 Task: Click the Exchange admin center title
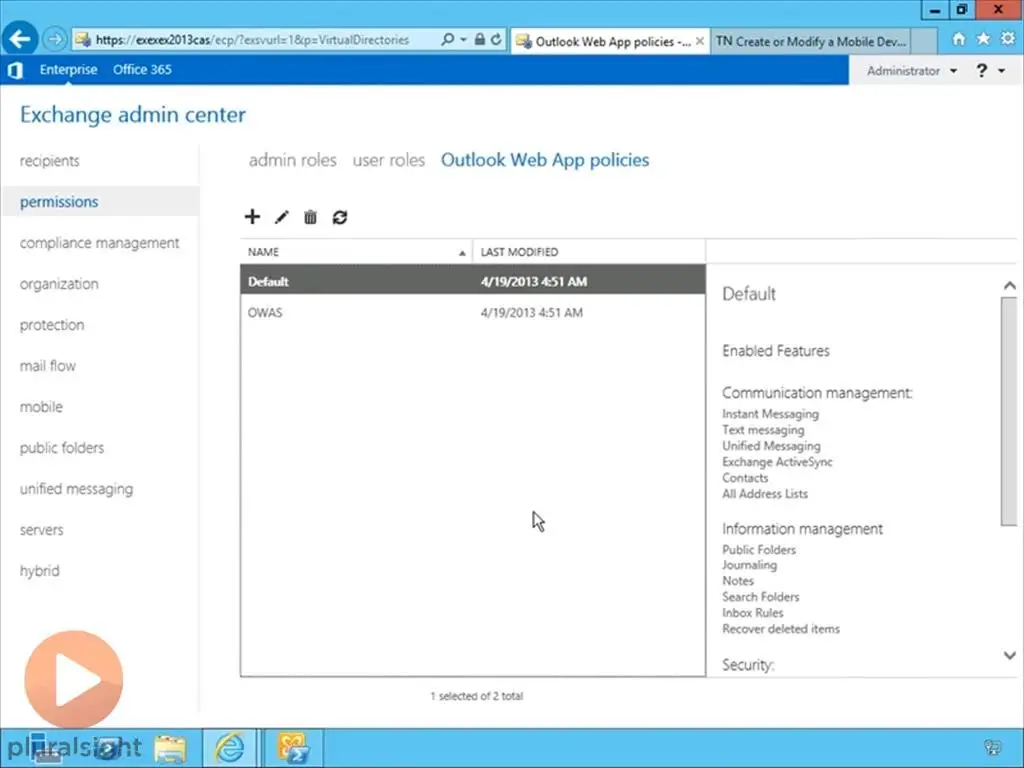pos(133,115)
